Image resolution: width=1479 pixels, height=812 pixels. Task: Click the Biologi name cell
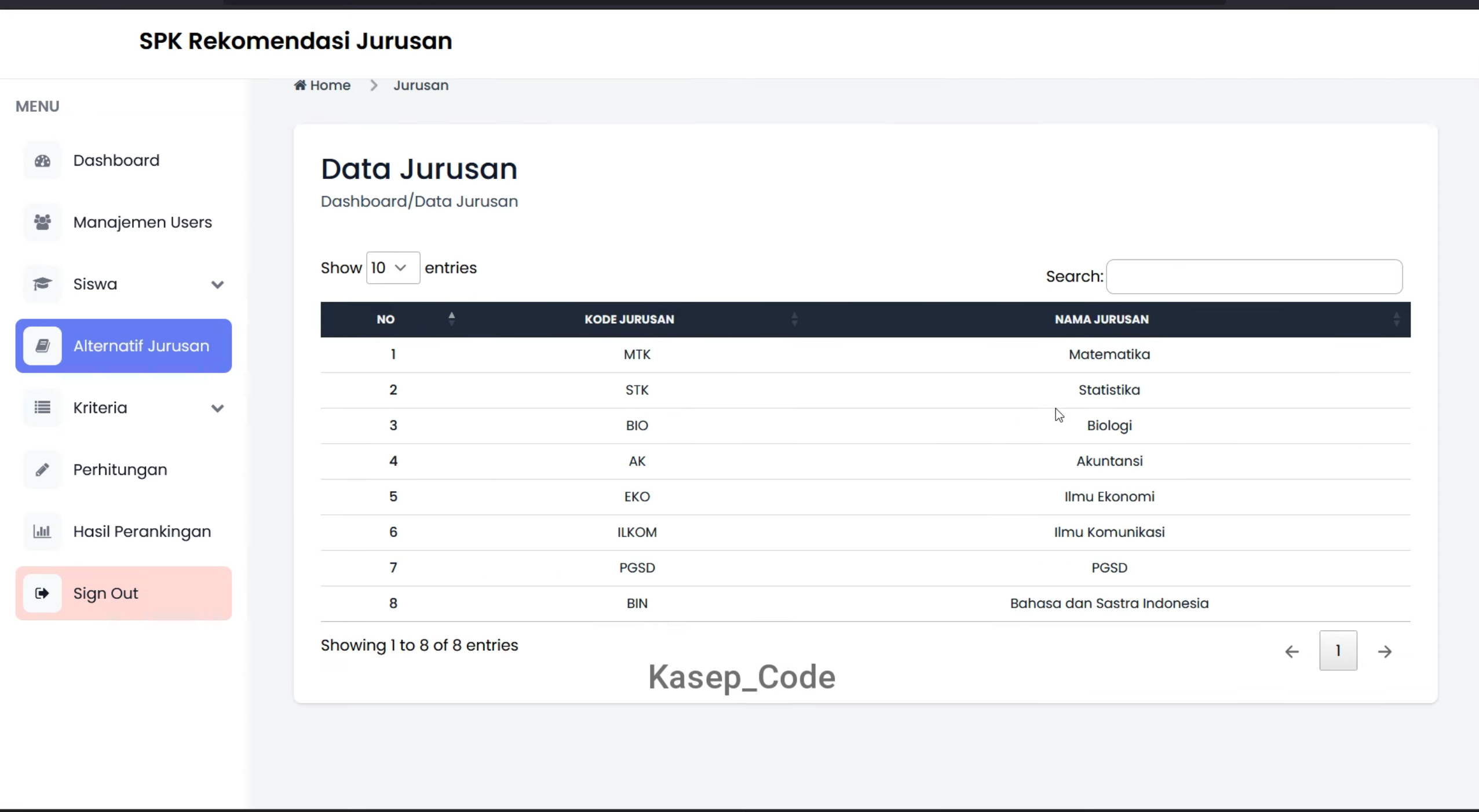[x=1109, y=426]
